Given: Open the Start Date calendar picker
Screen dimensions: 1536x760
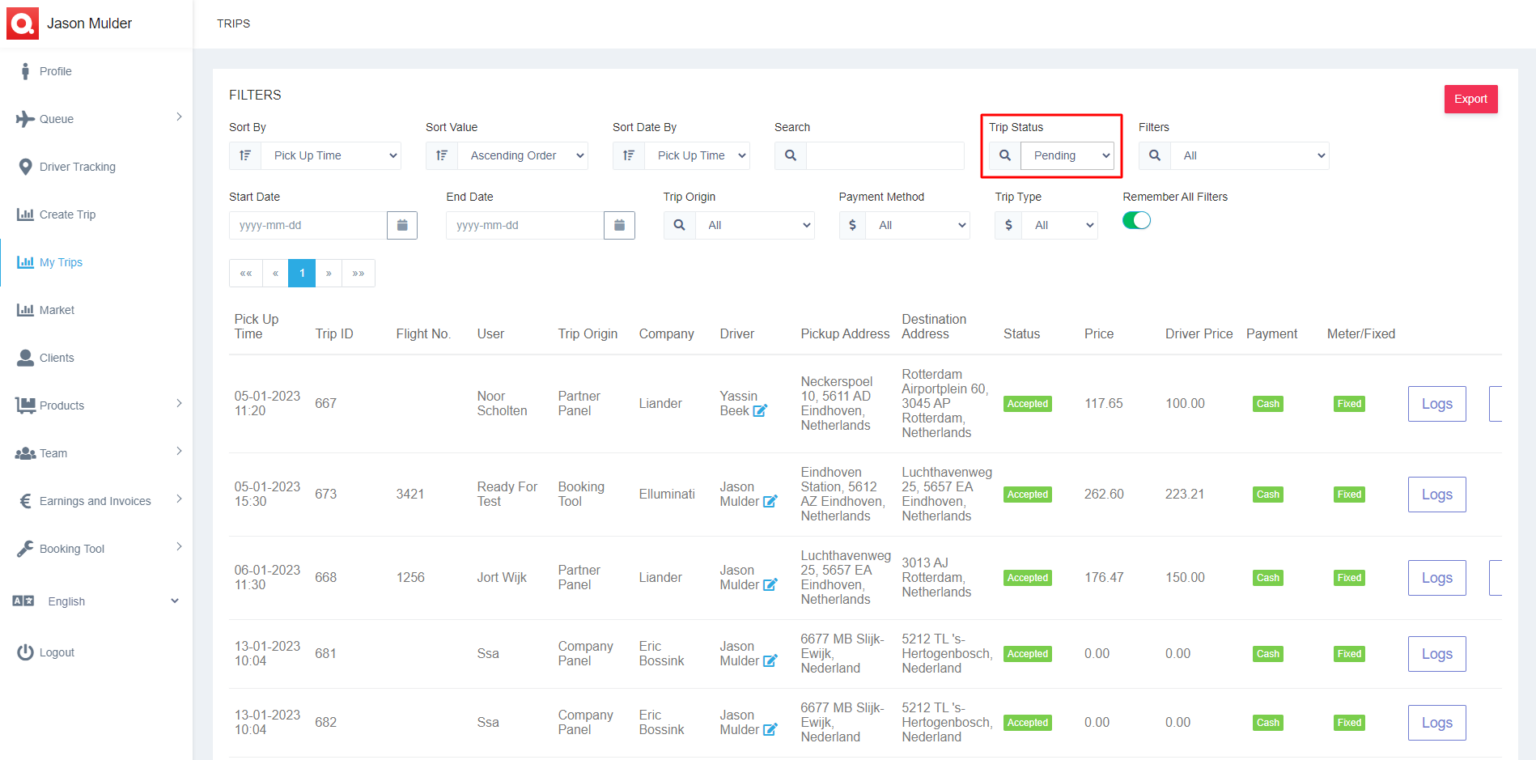Looking at the screenshot, I should coord(402,225).
